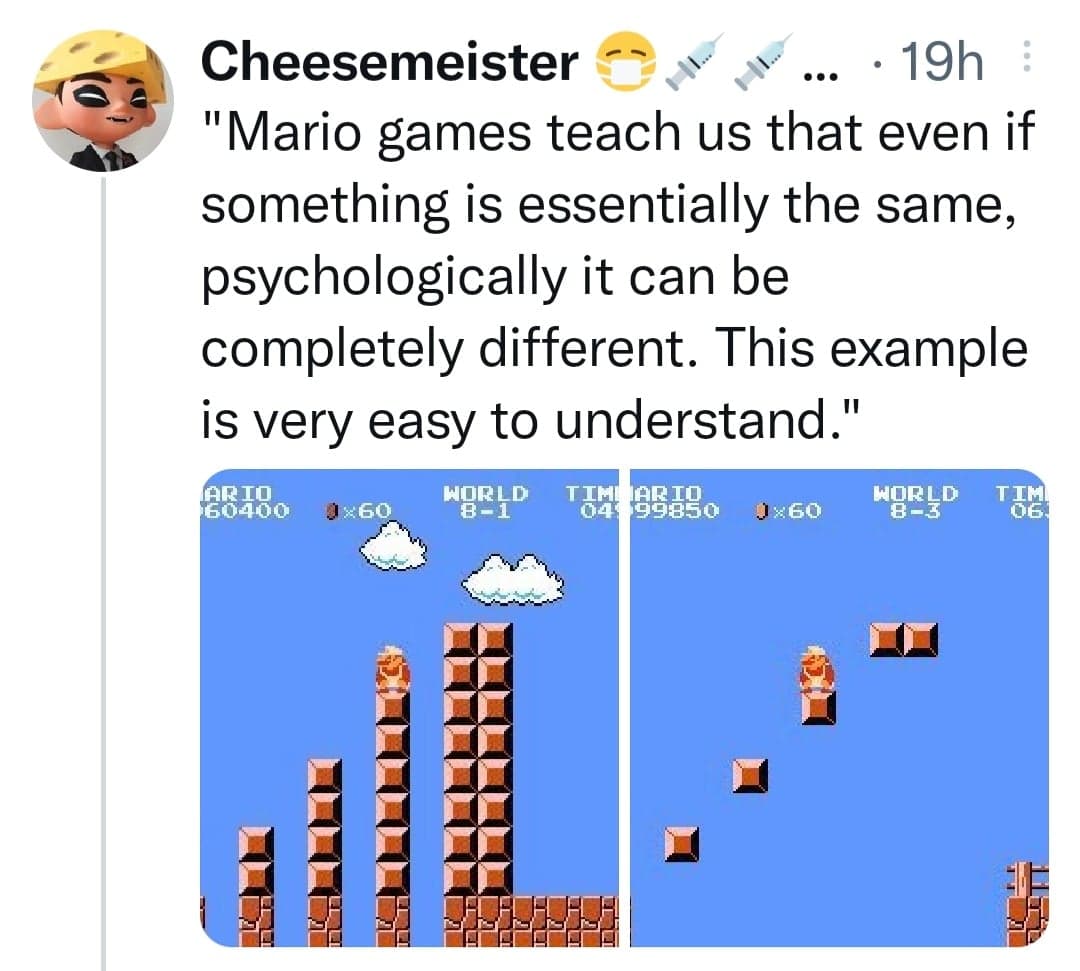Click the 19h tweet timestamp

pyautogui.click(x=942, y=61)
